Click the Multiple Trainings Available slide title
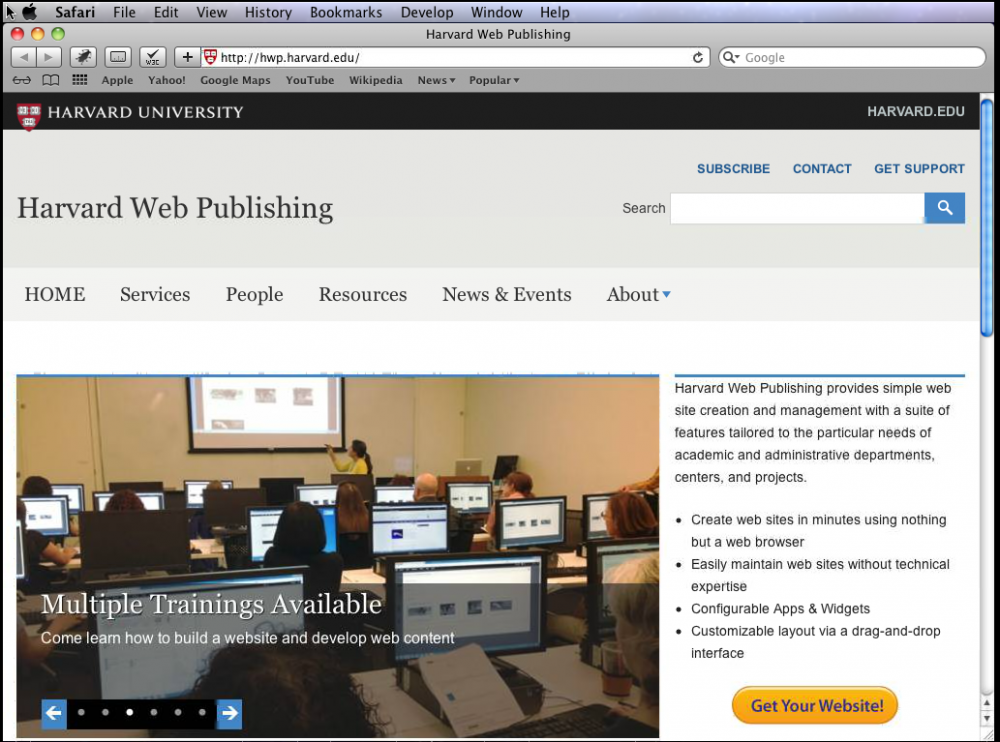Image resolution: width=1000 pixels, height=742 pixels. pos(211,604)
